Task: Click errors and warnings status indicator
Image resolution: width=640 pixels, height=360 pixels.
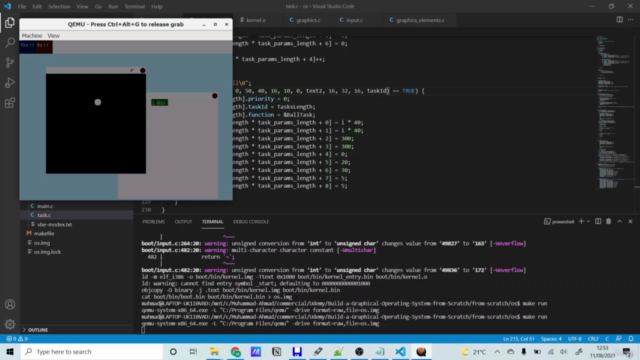Action: pyautogui.click(x=17, y=339)
